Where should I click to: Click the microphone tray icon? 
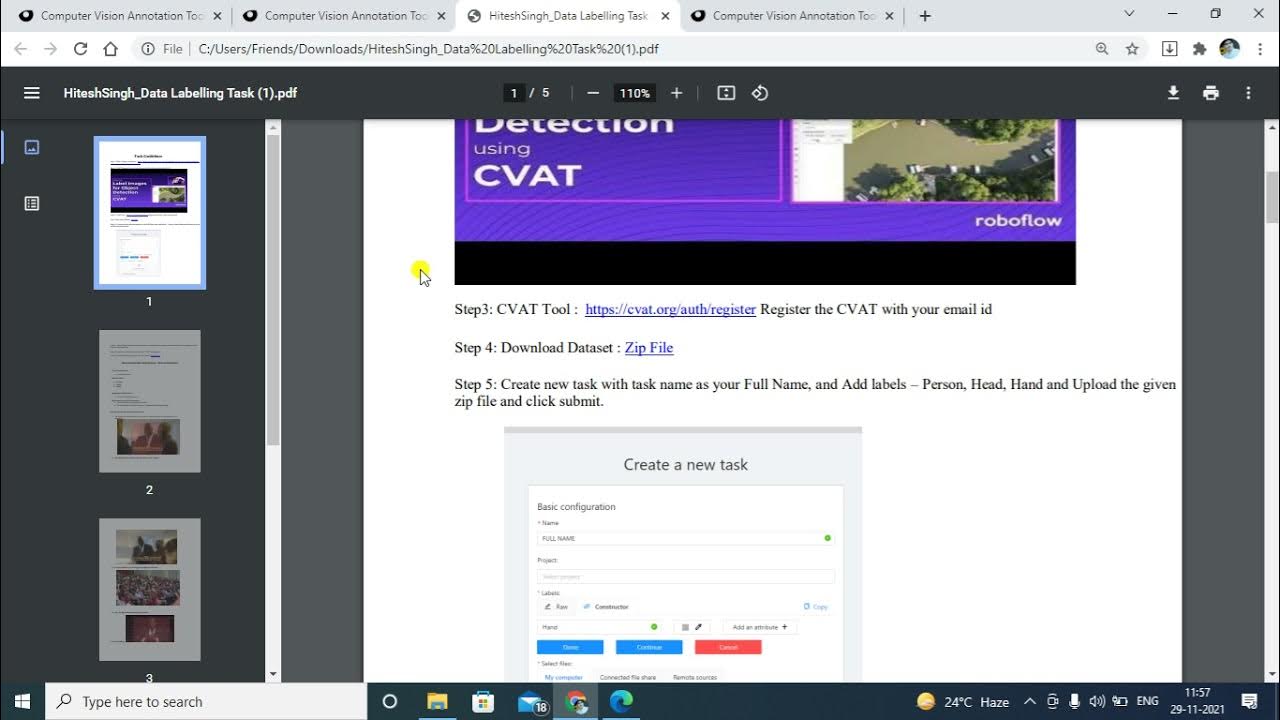tap(1075, 701)
